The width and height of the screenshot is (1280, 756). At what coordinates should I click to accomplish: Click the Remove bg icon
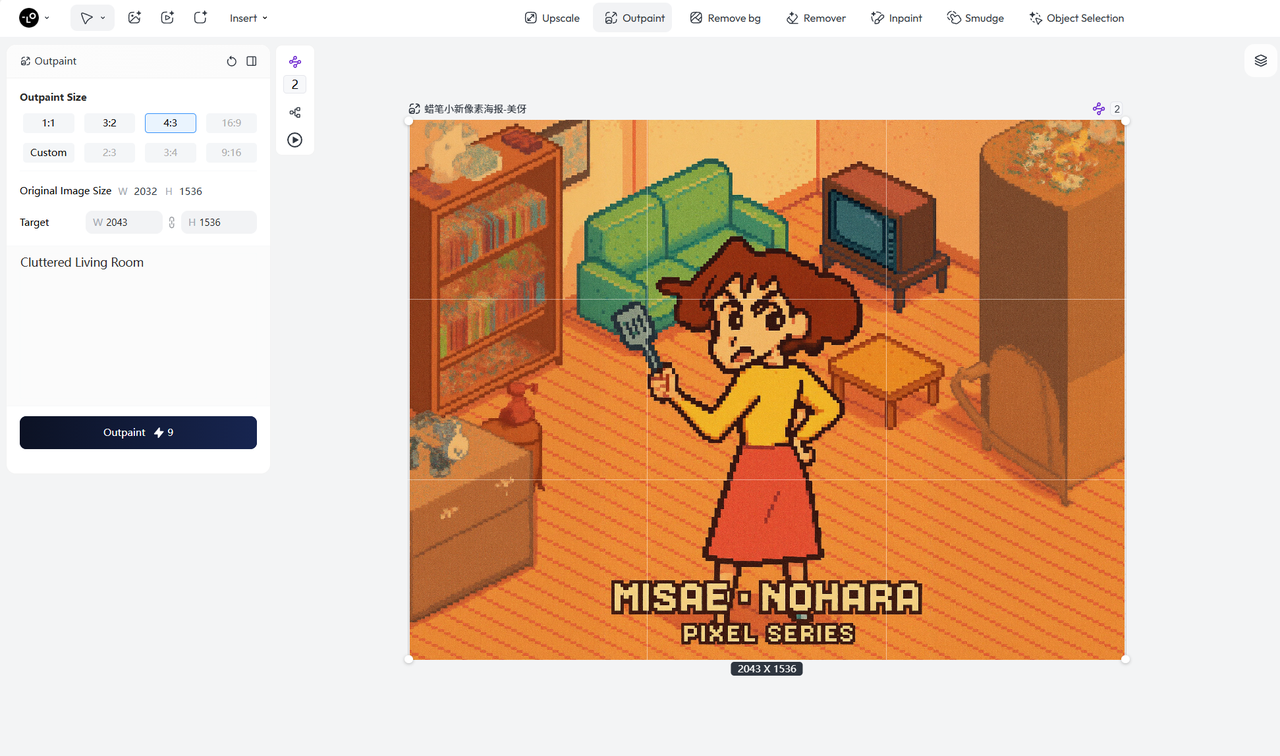(696, 18)
